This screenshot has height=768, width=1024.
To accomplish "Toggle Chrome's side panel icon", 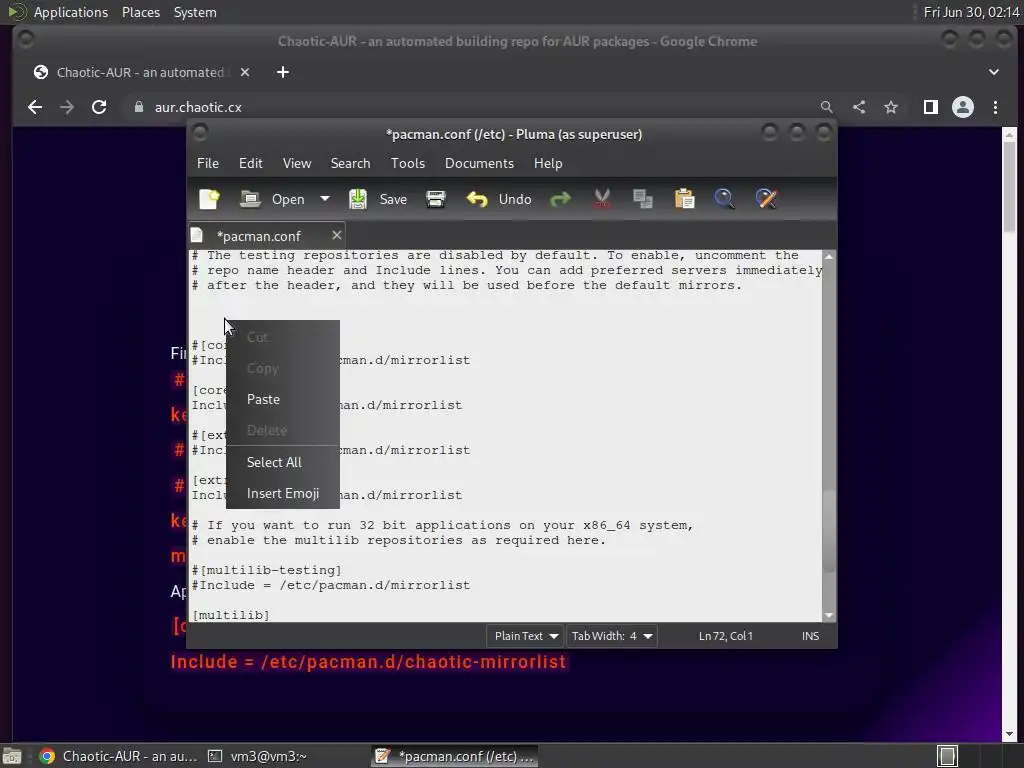I will (x=931, y=107).
